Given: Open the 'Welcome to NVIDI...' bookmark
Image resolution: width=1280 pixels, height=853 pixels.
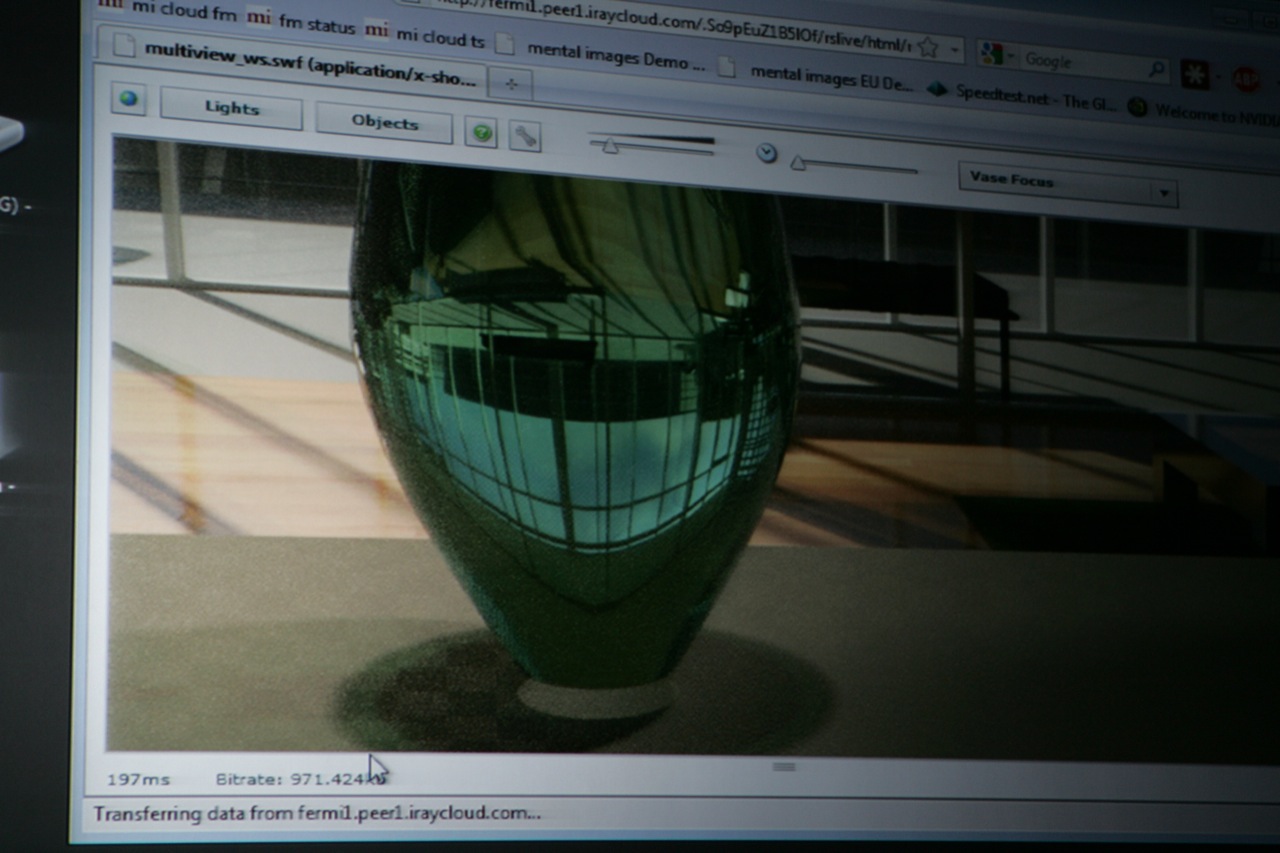Looking at the screenshot, I should (x=1203, y=112).
